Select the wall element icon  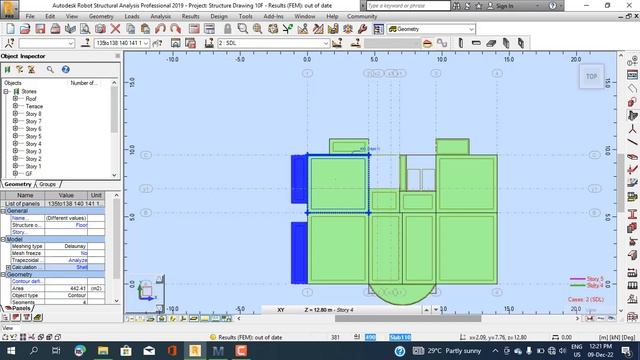506,43
